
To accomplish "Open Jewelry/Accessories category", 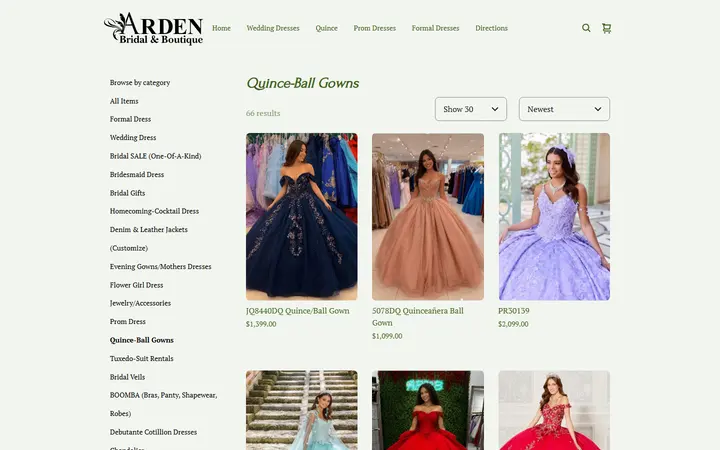I will [141, 303].
